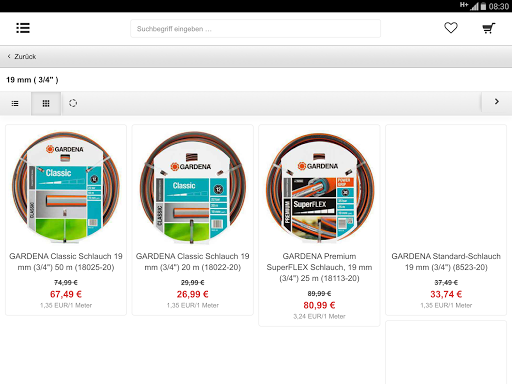The width and height of the screenshot is (512, 384).
Task: Open GARDENA Premium SuperFLEX Schlauch title
Action: pos(319,267)
